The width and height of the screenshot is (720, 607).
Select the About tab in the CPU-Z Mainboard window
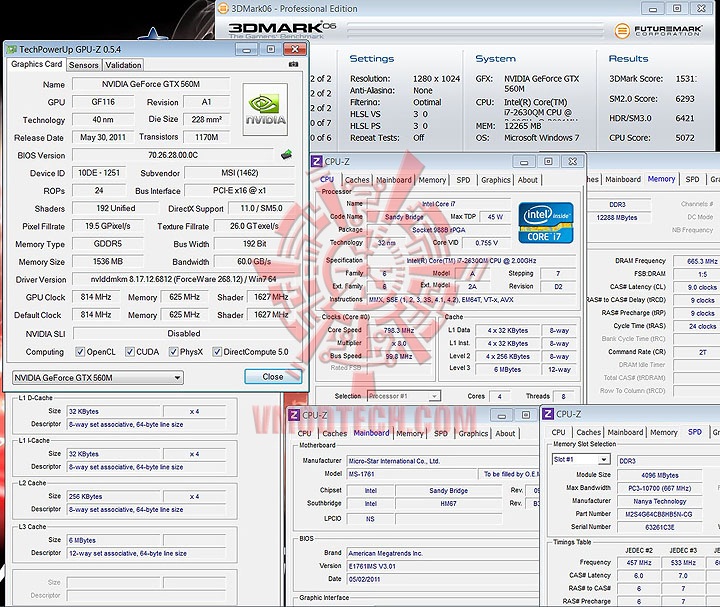[505, 433]
